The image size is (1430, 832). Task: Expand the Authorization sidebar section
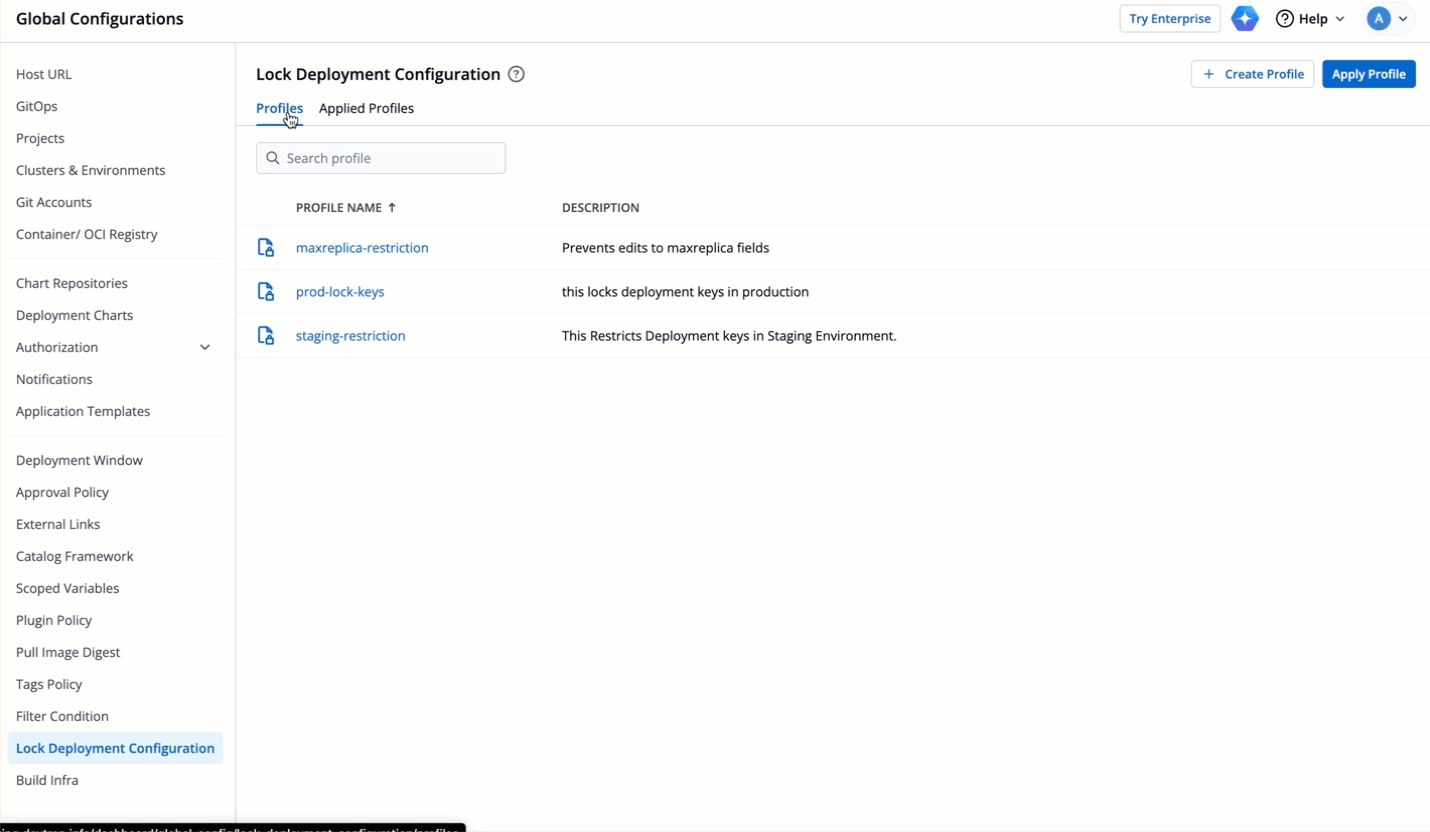(204, 347)
